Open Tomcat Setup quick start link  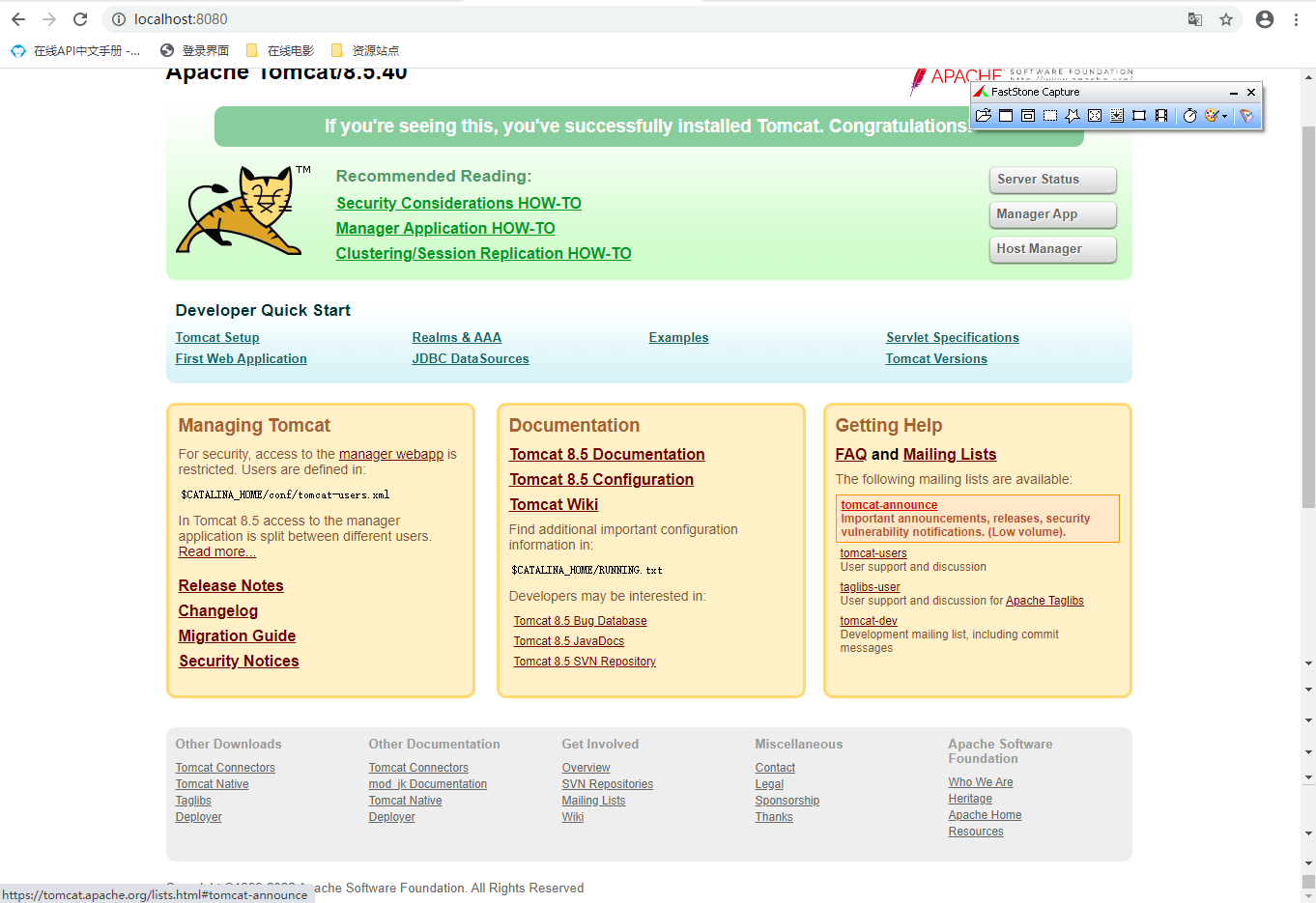(217, 337)
